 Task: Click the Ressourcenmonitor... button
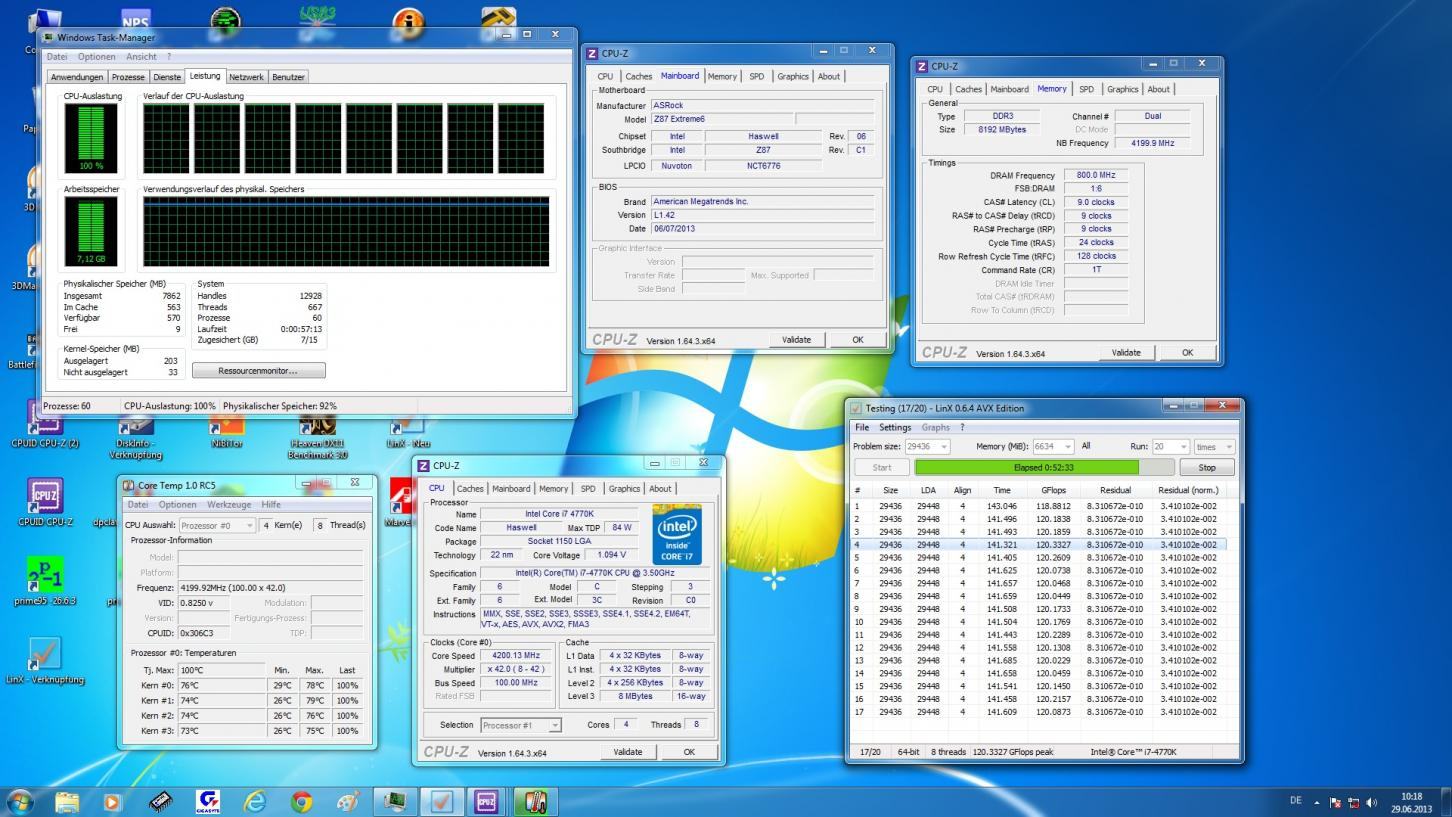tap(258, 371)
